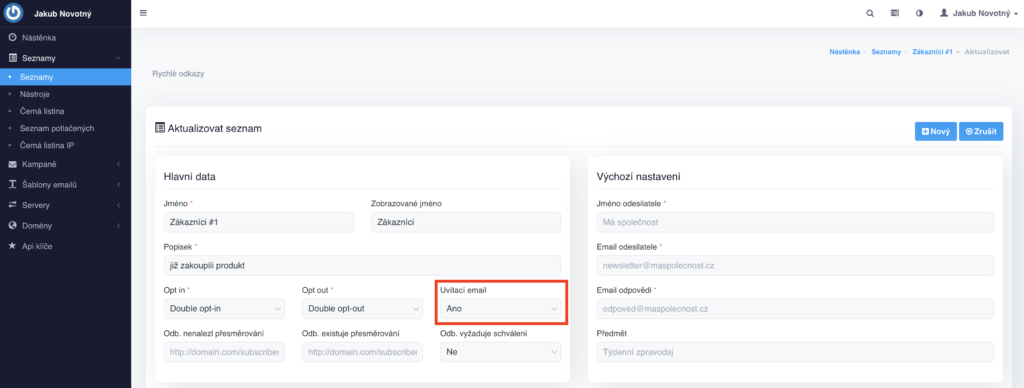Click the Email odesílatele field
The image size is (1024, 388).
coord(795,265)
